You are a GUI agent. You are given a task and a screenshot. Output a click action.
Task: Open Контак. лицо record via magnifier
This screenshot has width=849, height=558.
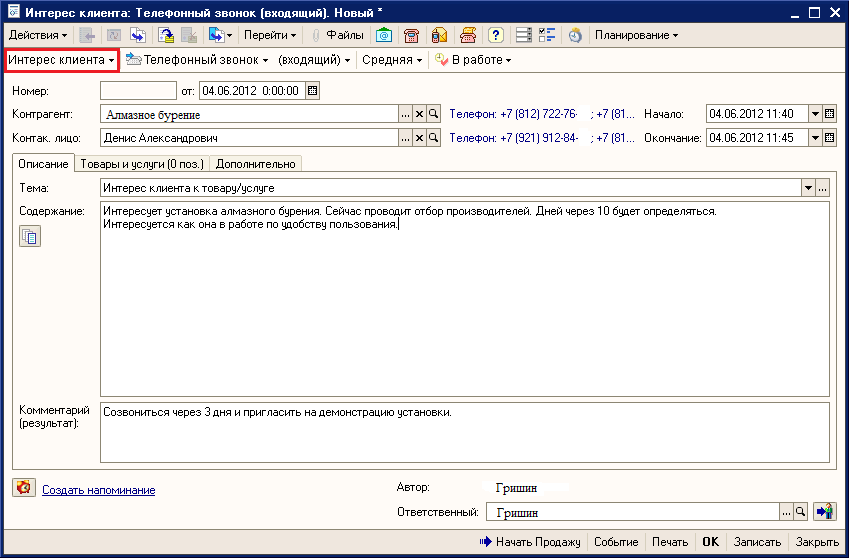click(x=434, y=138)
